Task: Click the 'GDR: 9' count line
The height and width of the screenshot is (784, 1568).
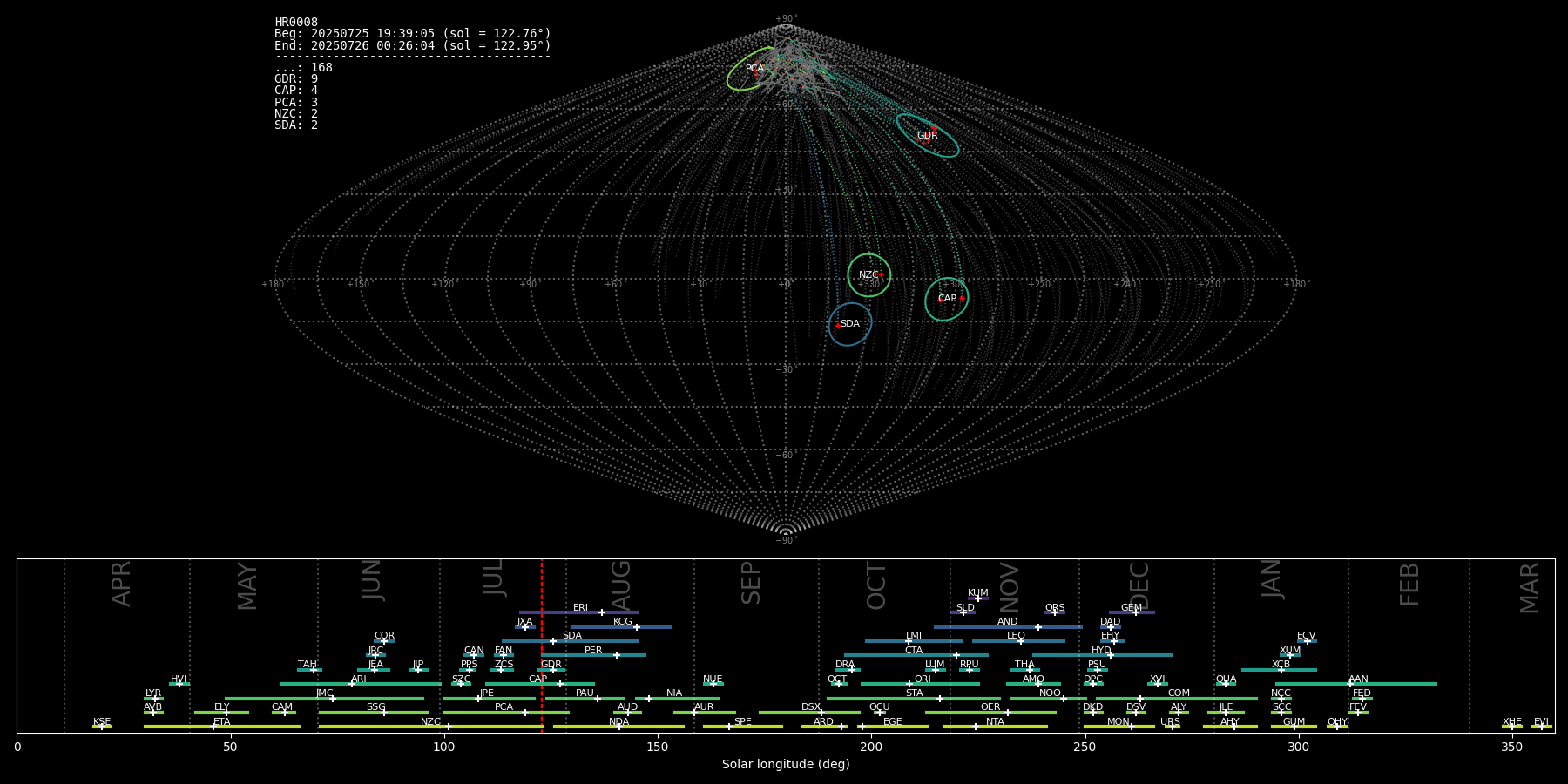Action: click(296, 79)
